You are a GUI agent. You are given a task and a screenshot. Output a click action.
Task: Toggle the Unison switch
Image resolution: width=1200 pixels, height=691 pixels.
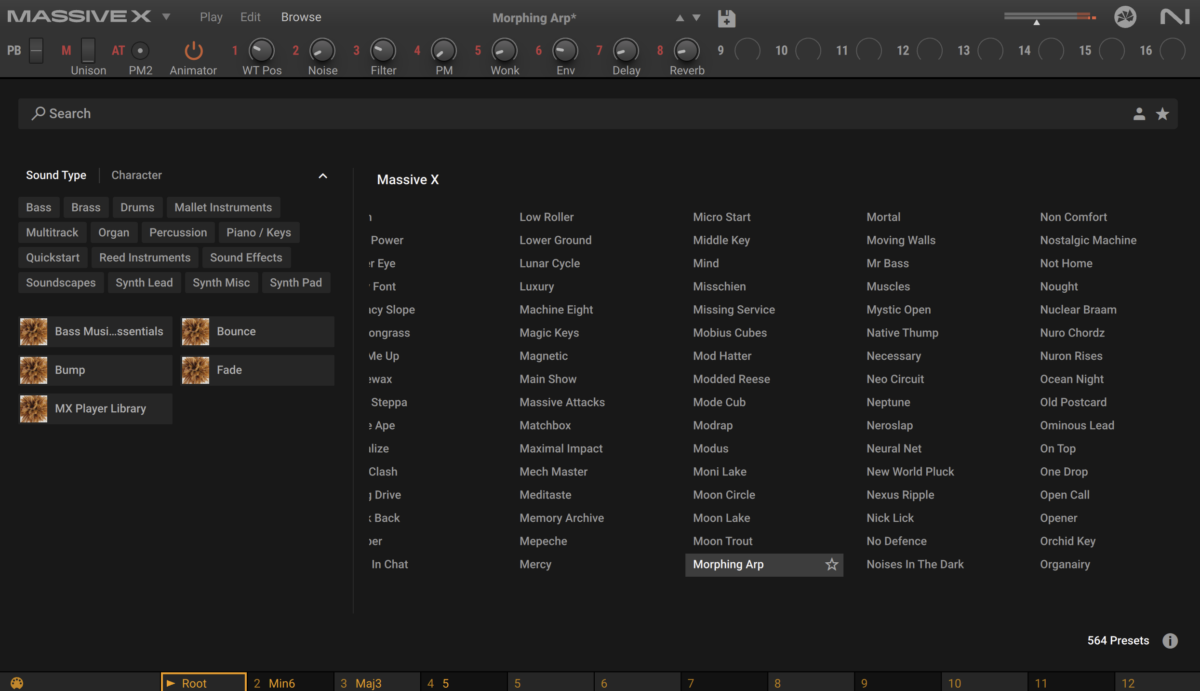coord(88,50)
